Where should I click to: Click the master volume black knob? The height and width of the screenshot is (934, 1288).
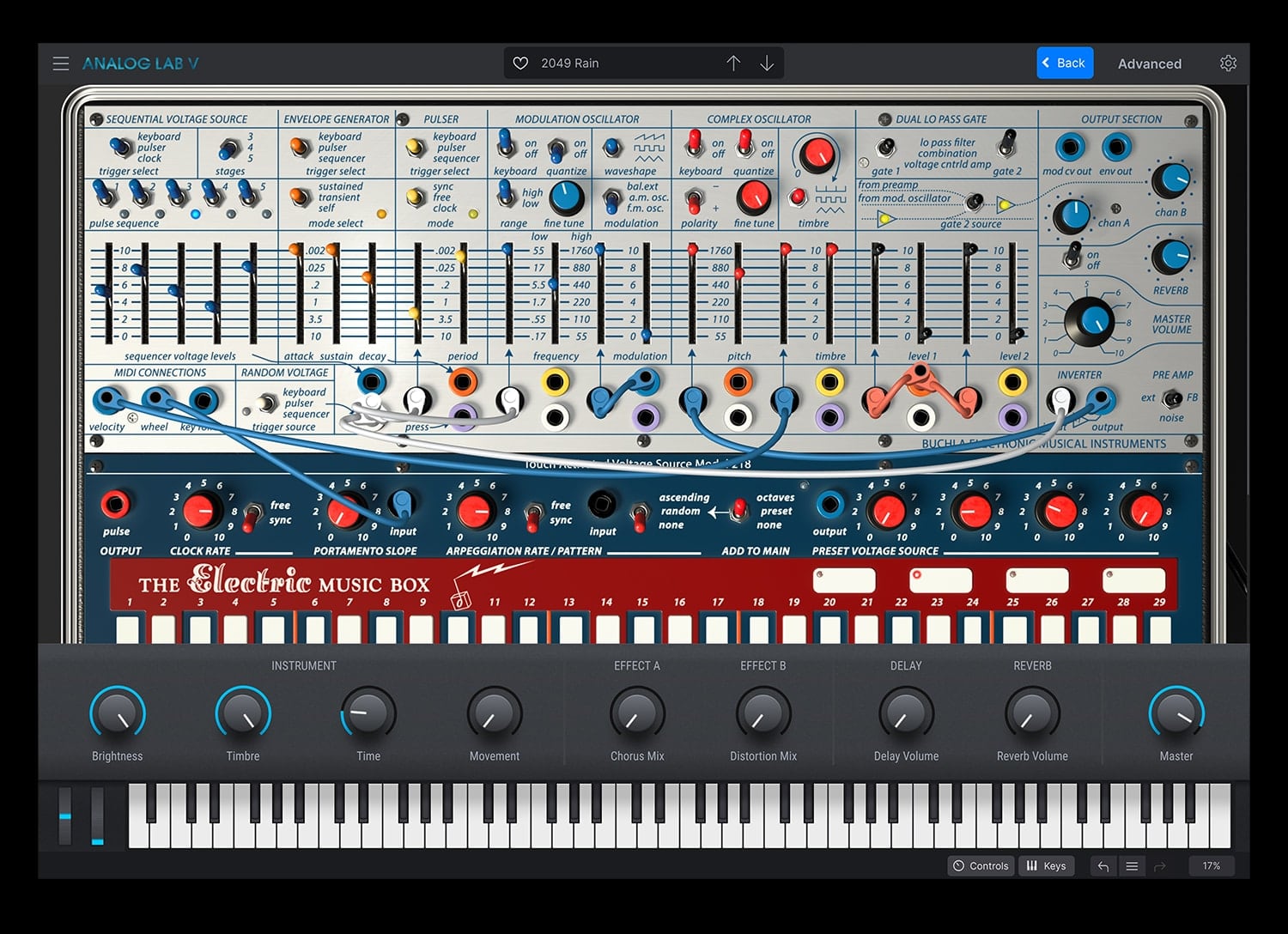(x=1089, y=322)
